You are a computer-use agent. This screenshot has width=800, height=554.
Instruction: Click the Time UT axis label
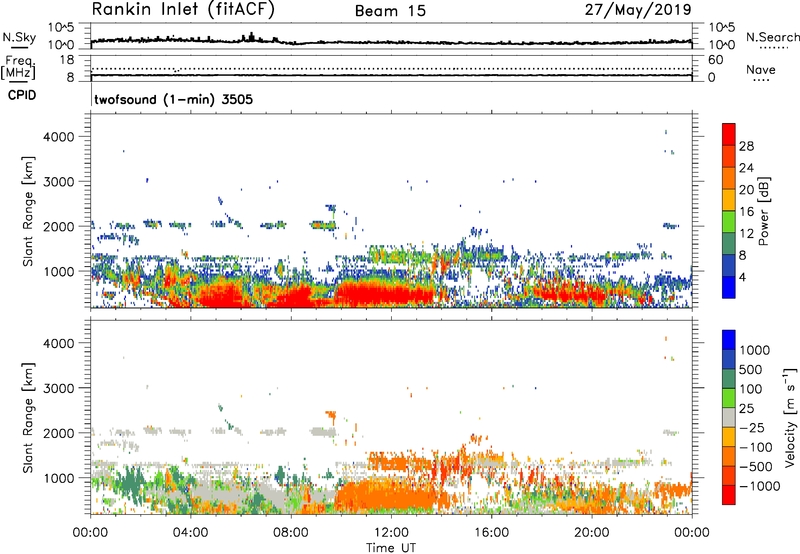coord(391,548)
